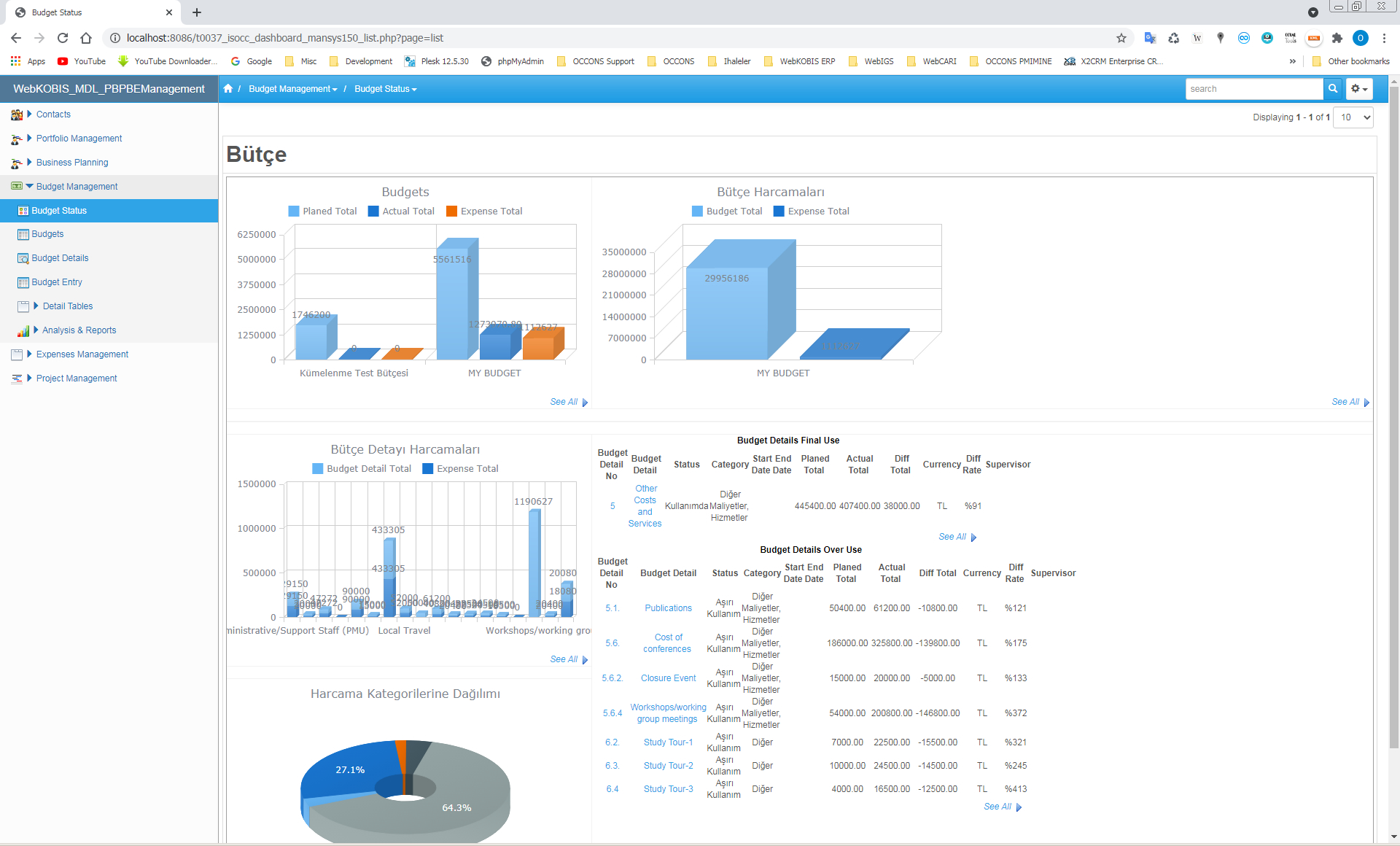The height and width of the screenshot is (846, 1400).
Task: Click See All under Budgets chart
Action: (569, 402)
